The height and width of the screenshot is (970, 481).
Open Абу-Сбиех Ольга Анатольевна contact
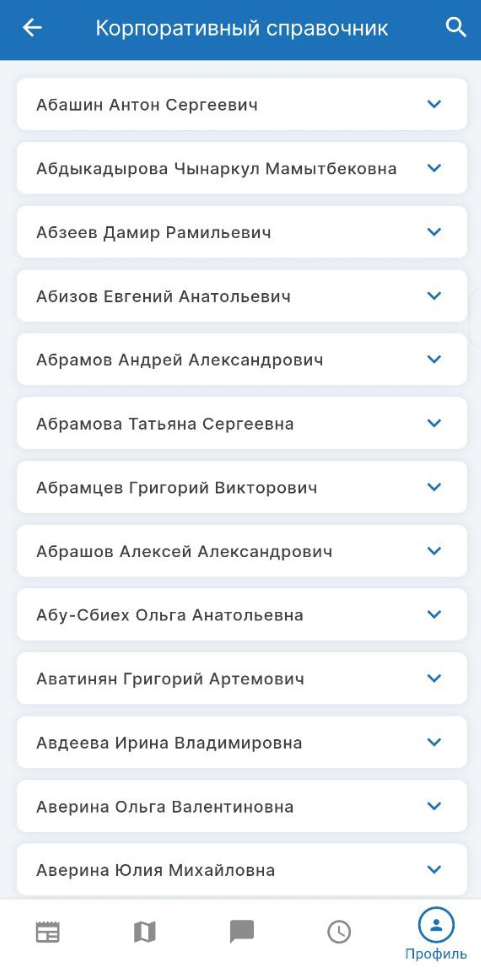pos(242,614)
